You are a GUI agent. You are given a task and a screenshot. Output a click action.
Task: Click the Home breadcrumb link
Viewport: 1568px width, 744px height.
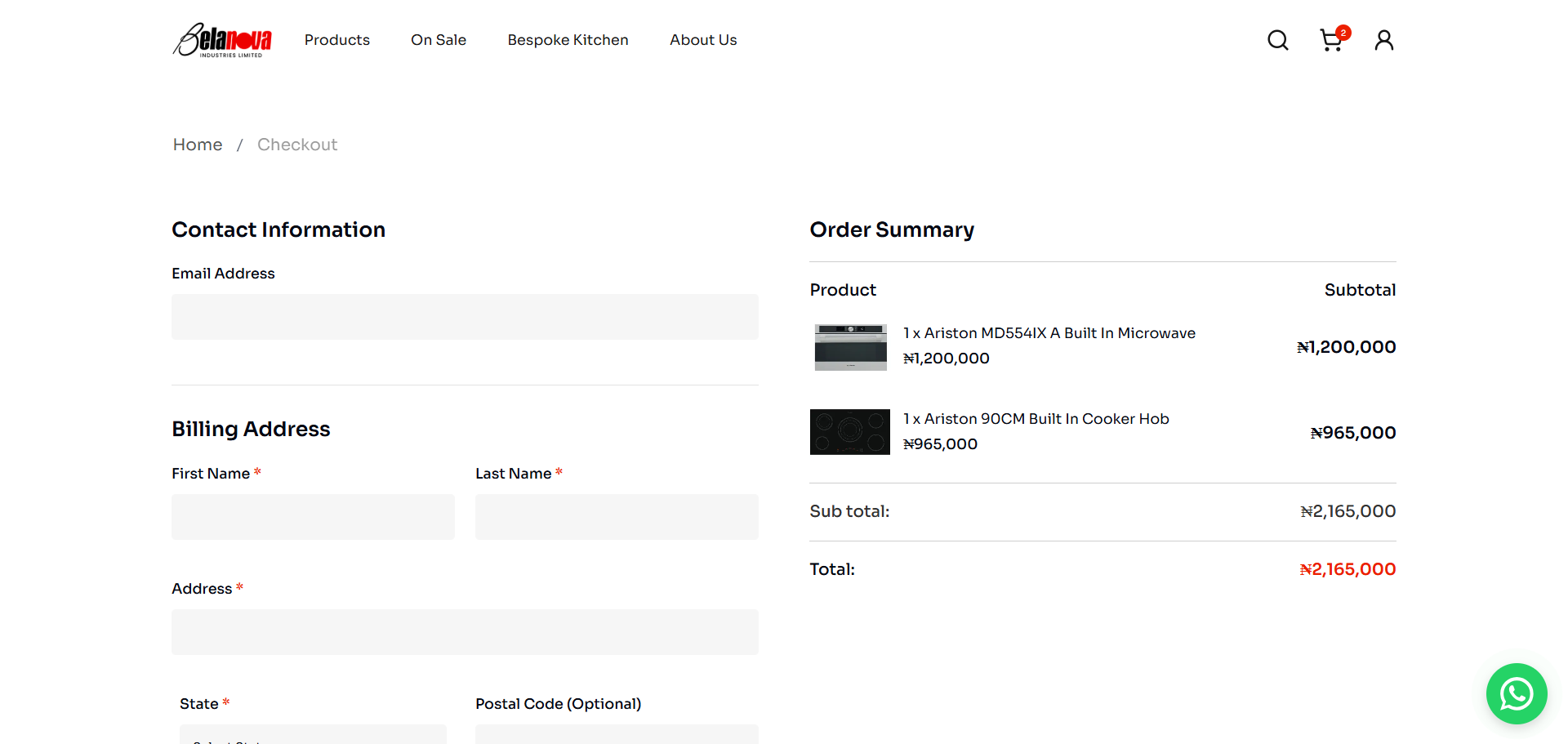198,145
